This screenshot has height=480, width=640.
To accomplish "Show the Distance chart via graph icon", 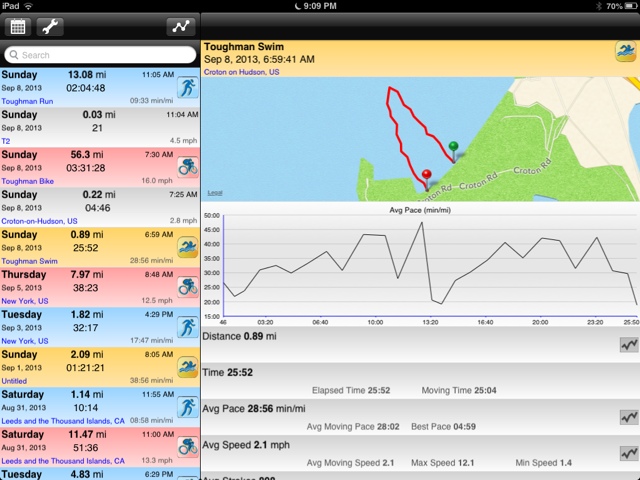I will [629, 345].
